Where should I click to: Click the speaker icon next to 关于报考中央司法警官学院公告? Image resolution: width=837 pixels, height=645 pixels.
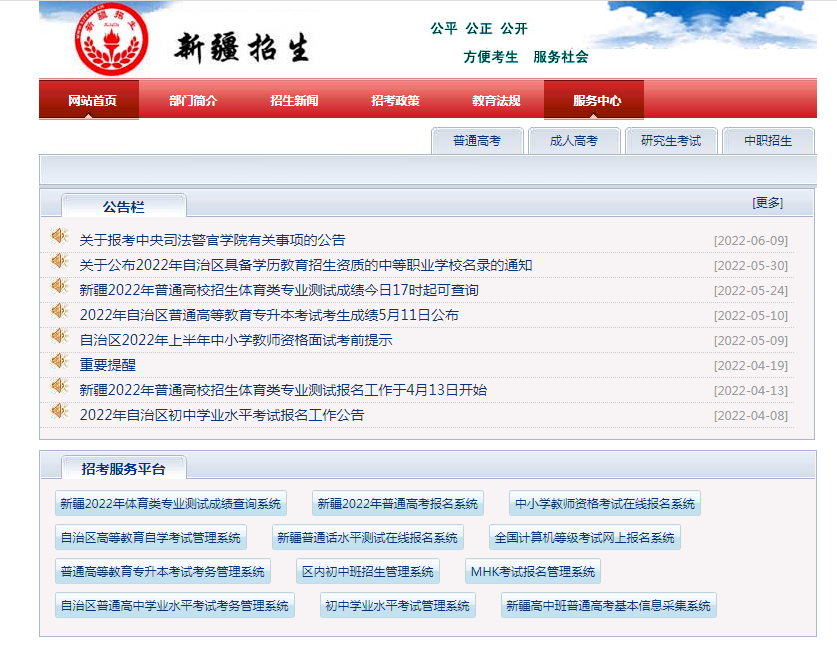tap(58, 237)
